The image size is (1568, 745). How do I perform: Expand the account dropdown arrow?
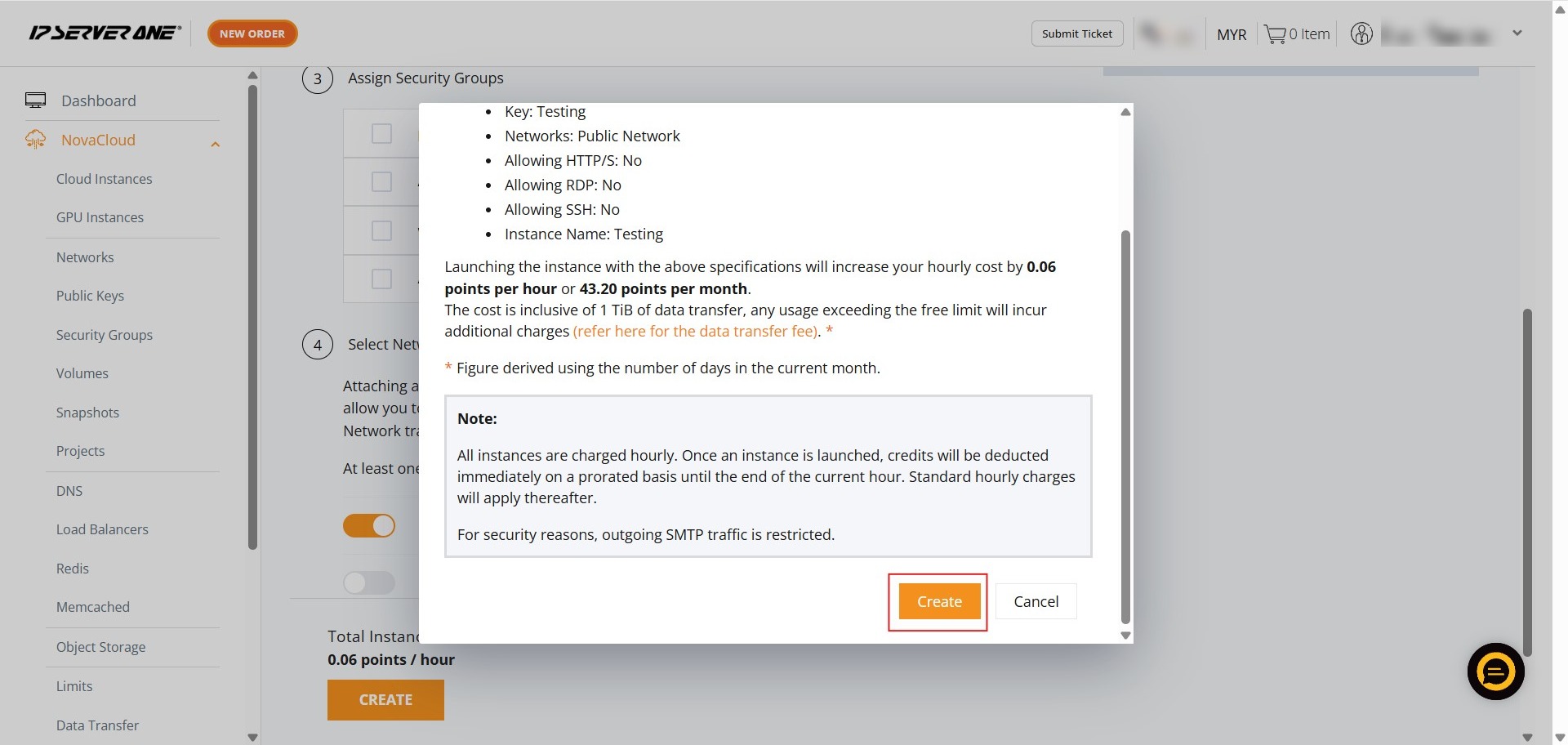1517,33
